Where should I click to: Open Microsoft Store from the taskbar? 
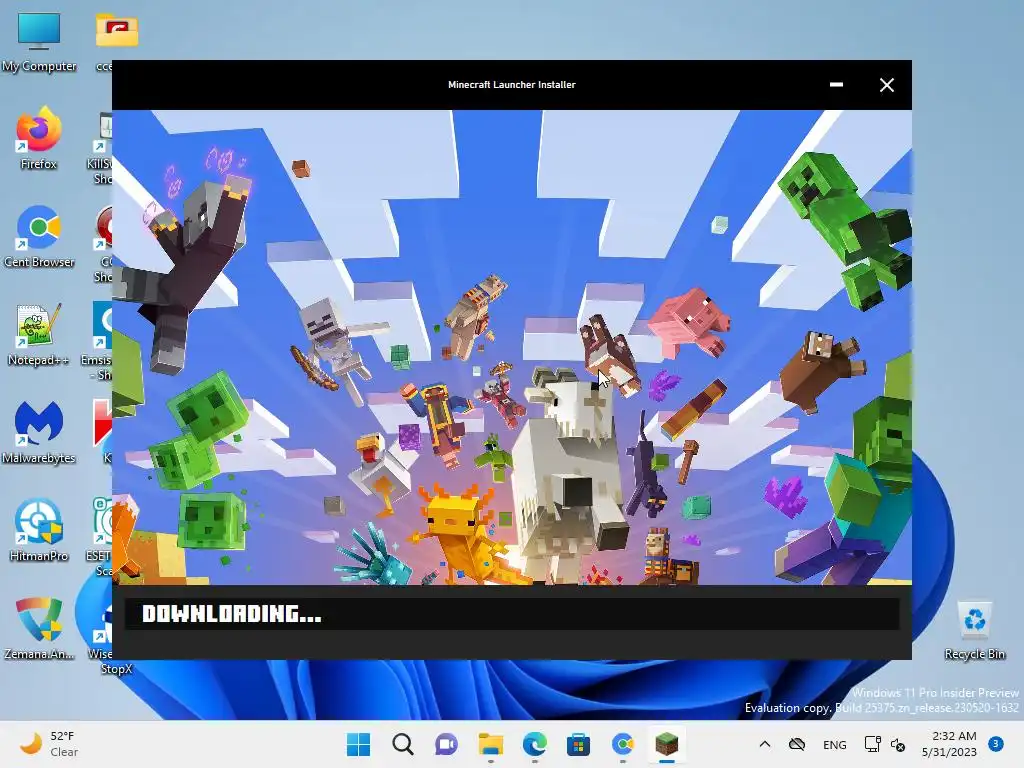[579, 744]
